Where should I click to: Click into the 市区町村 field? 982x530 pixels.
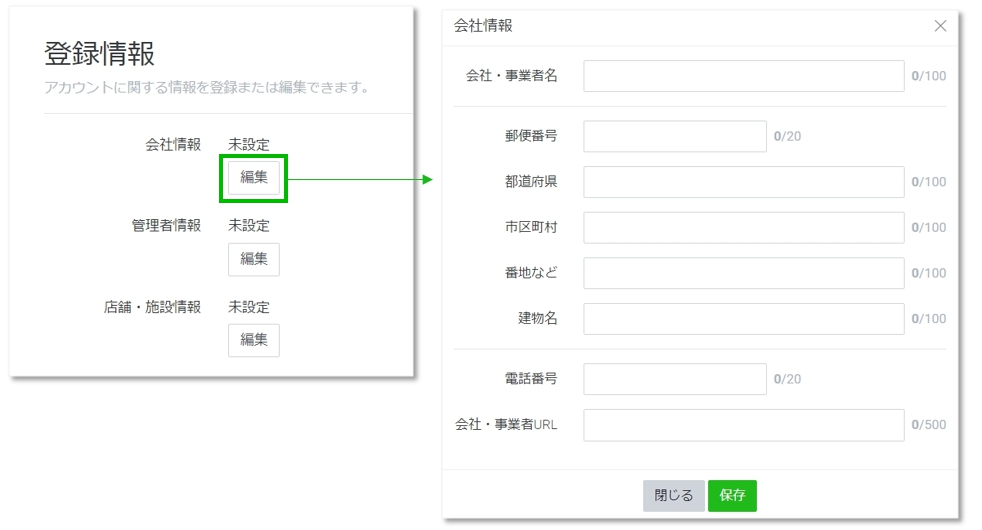tap(743, 227)
